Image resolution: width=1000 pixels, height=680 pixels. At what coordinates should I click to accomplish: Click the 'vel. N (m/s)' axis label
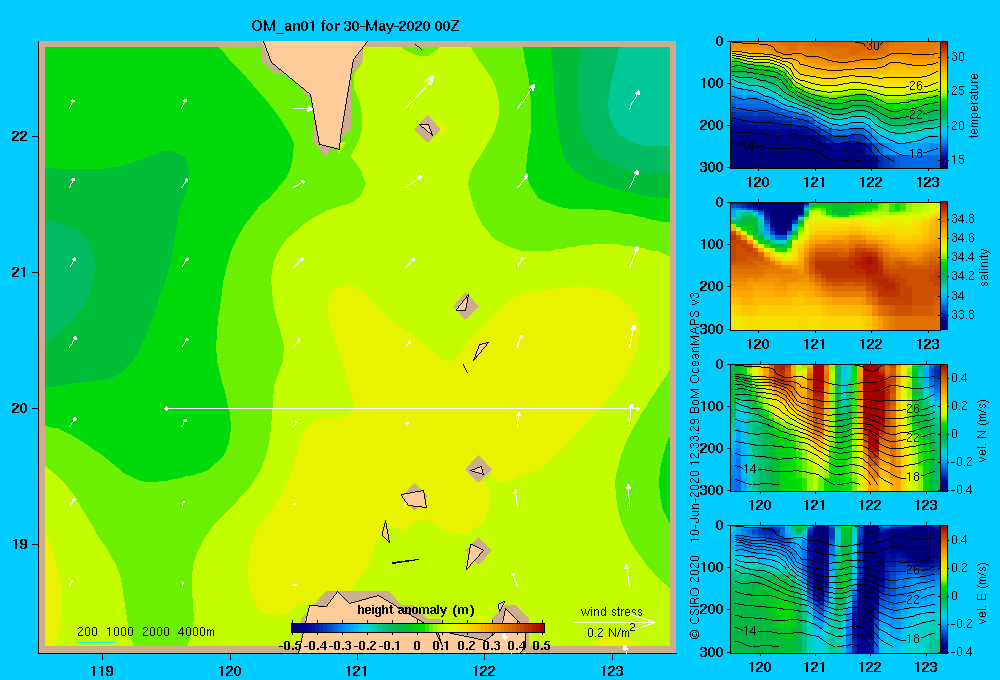983,431
